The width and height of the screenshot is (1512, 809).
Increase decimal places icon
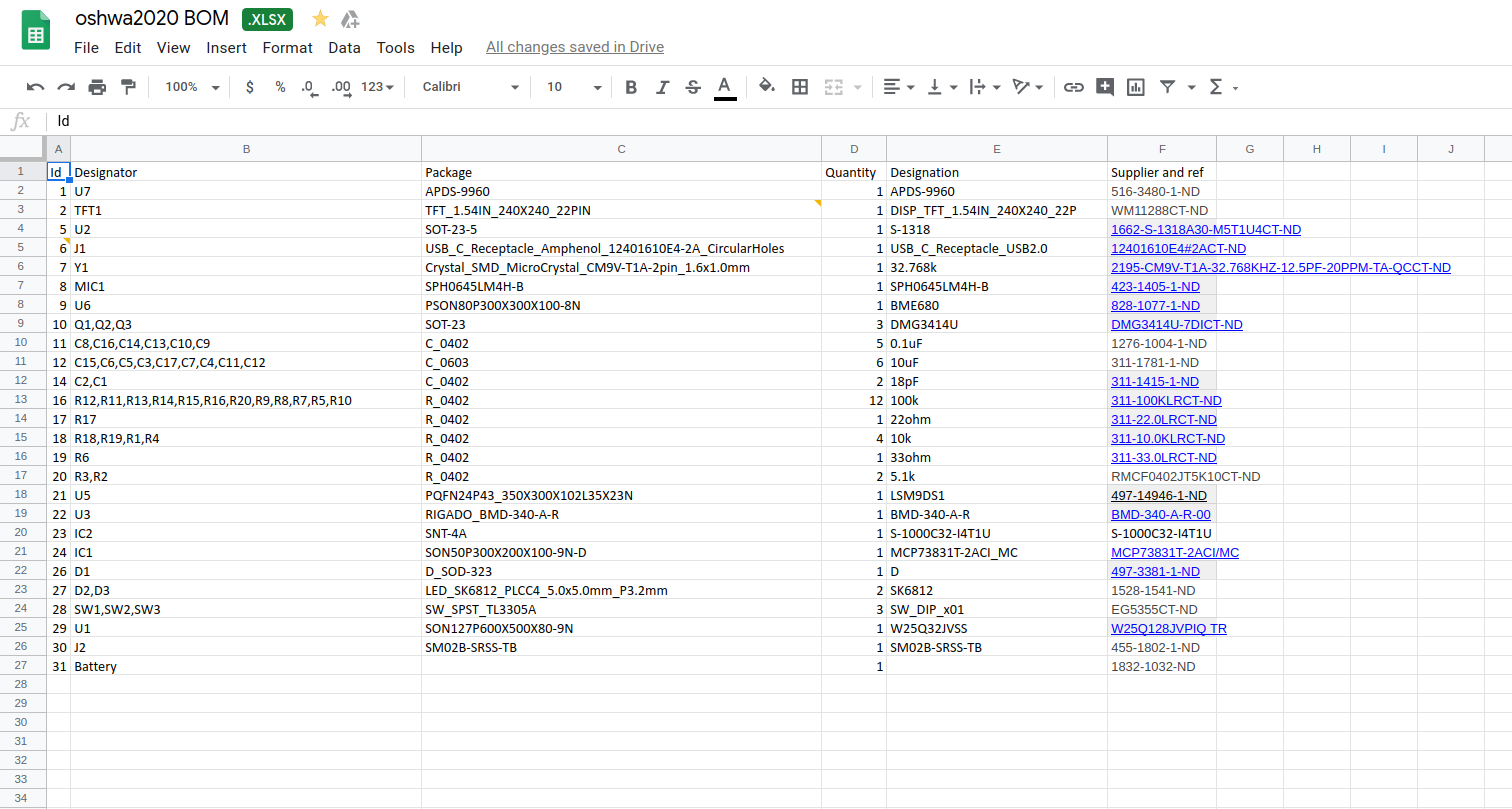[341, 87]
